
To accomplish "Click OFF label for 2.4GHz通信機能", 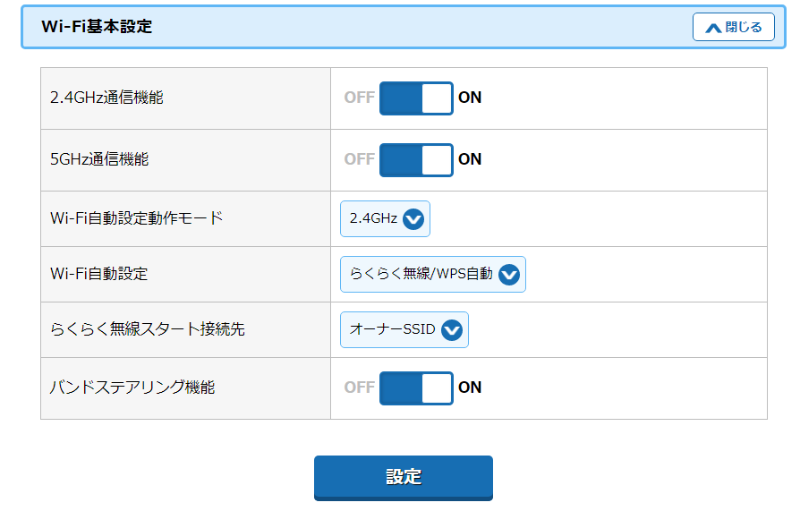I will 359,98.
